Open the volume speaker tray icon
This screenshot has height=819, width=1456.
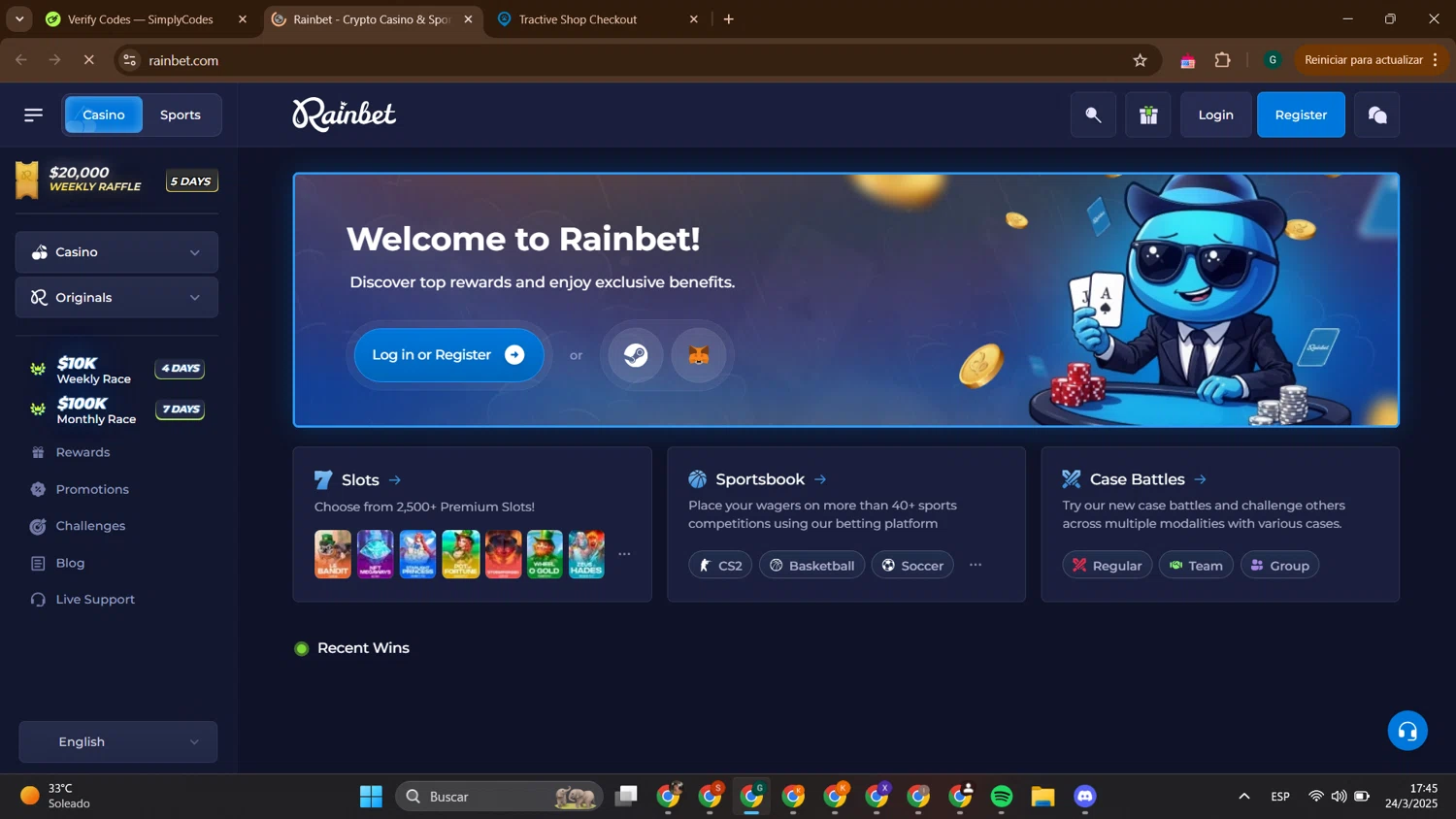[1340, 797]
